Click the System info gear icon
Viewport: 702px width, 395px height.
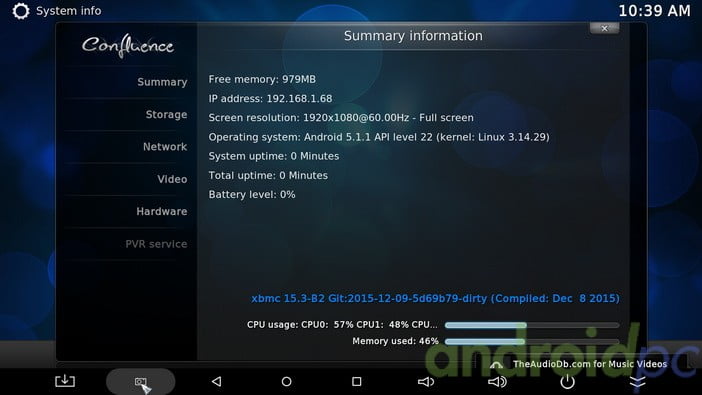coord(21,11)
